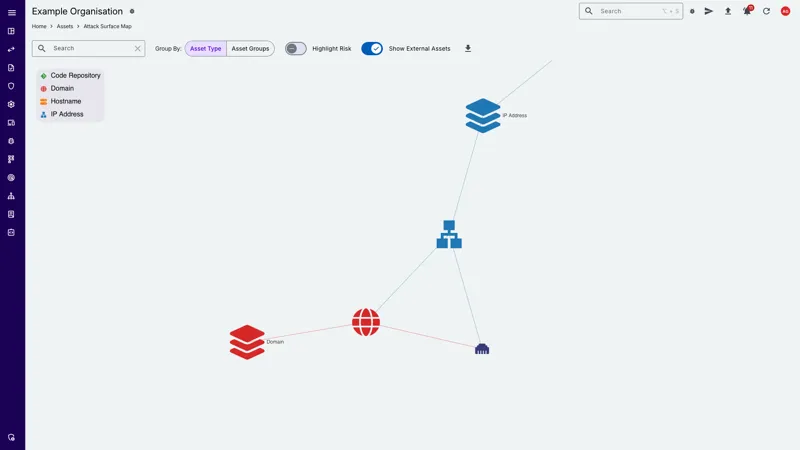The height and width of the screenshot is (450, 800).
Task: Select the blue IP Address stack node
Action: [483, 115]
